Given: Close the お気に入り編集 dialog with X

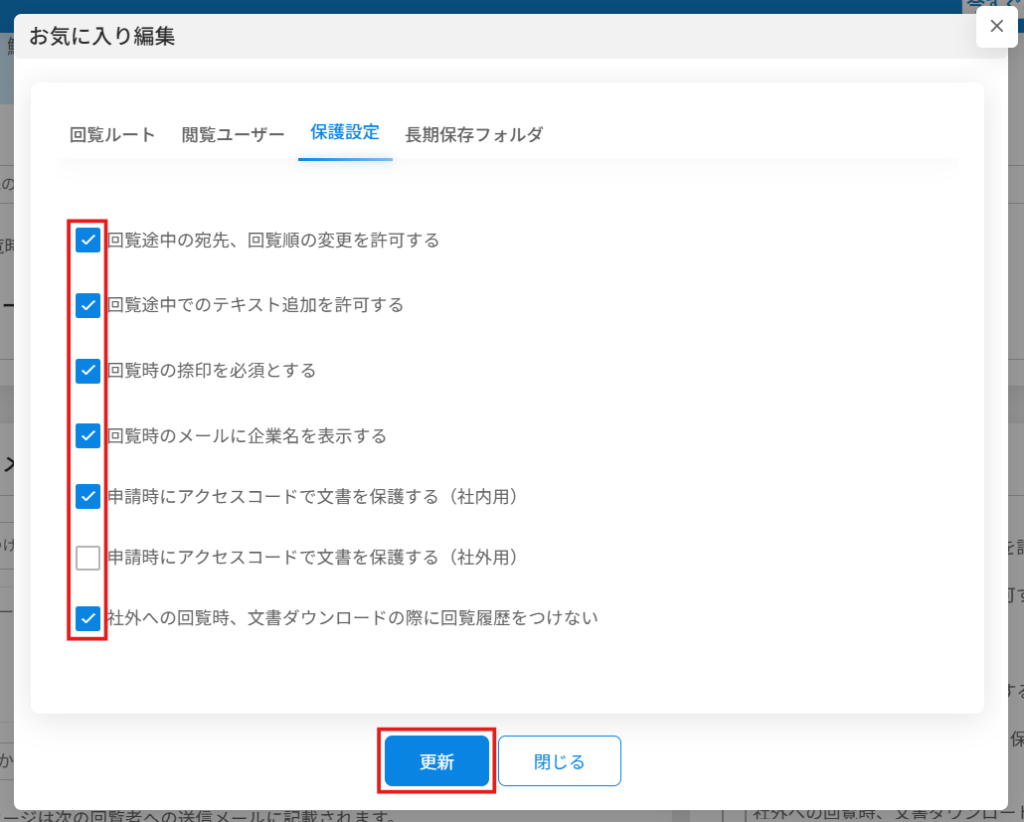Looking at the screenshot, I should pos(996,27).
